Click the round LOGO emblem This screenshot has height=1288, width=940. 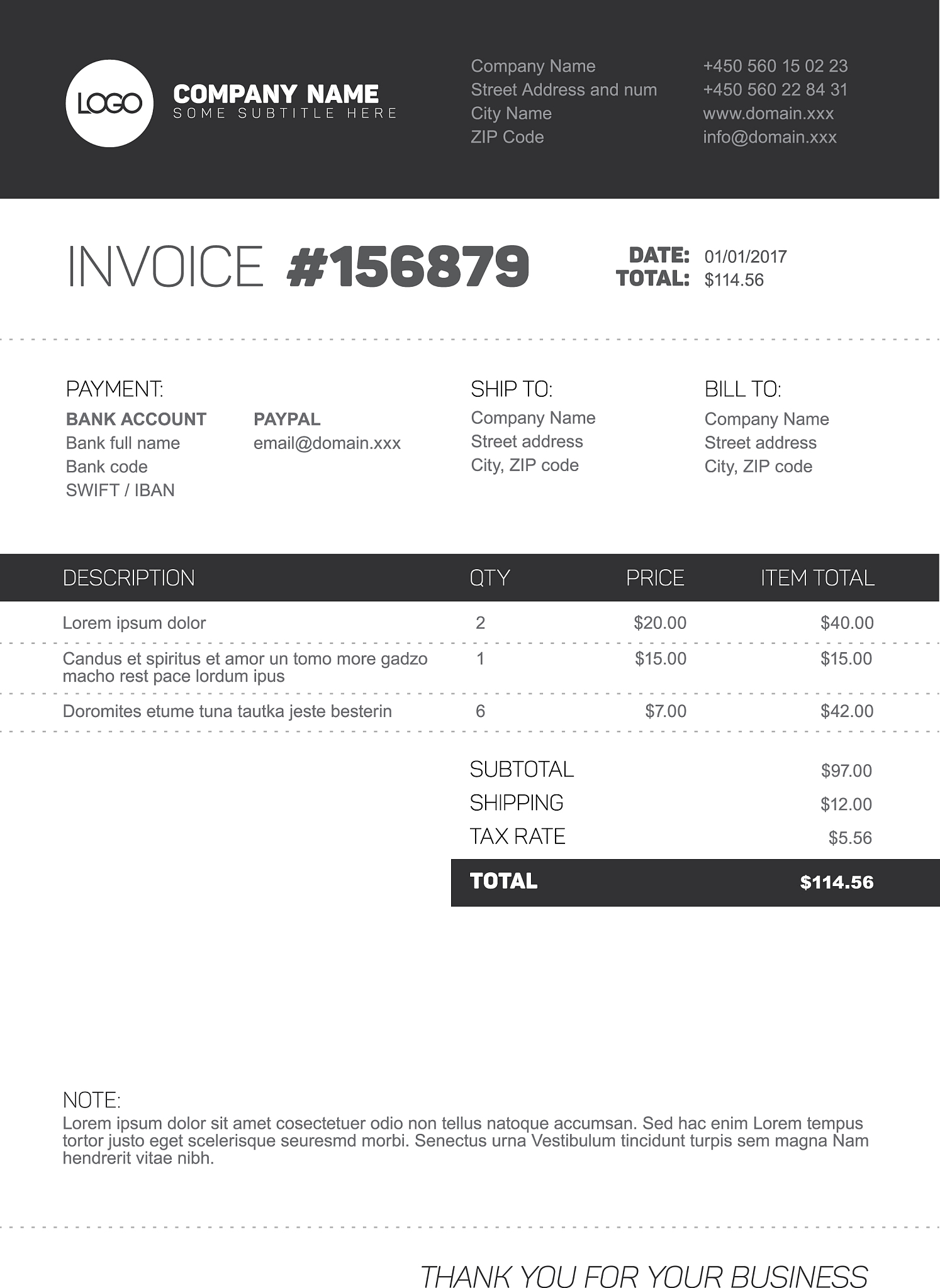[109, 104]
